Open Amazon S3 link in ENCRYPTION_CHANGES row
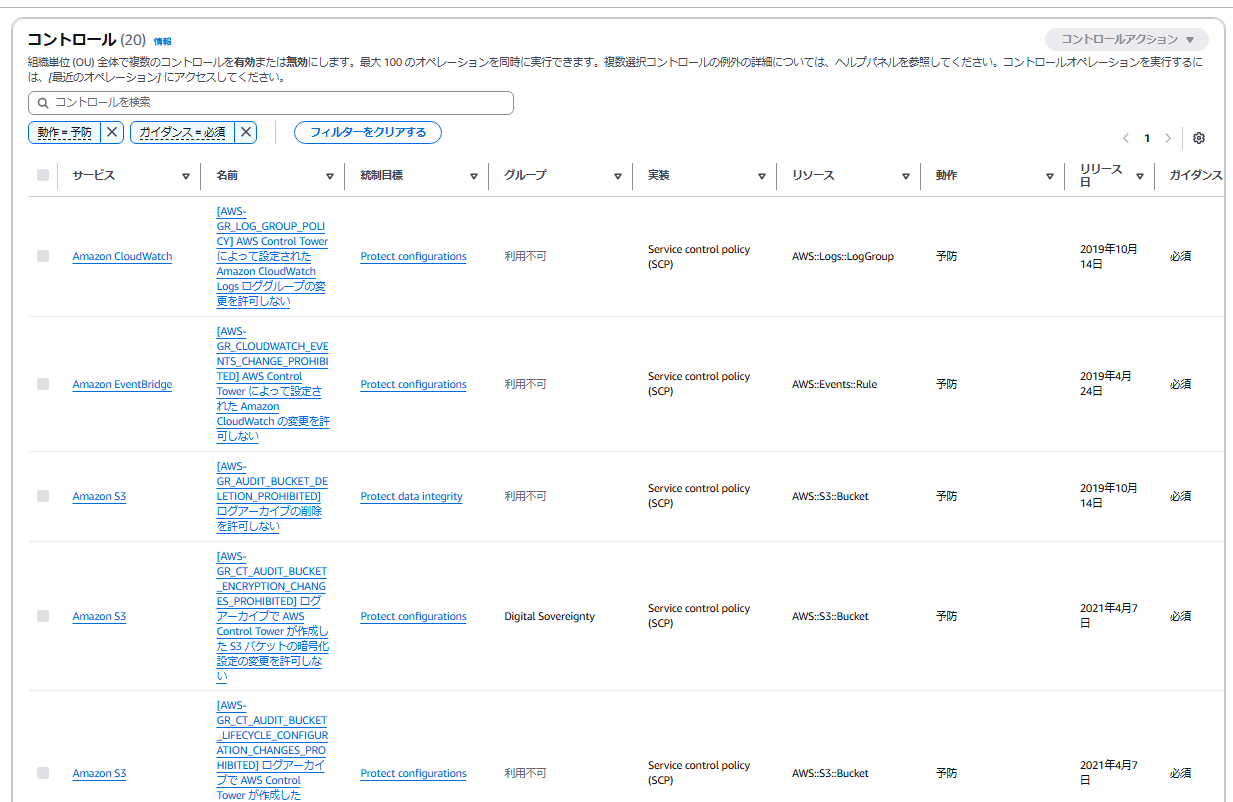The height and width of the screenshot is (802, 1233). tap(99, 617)
